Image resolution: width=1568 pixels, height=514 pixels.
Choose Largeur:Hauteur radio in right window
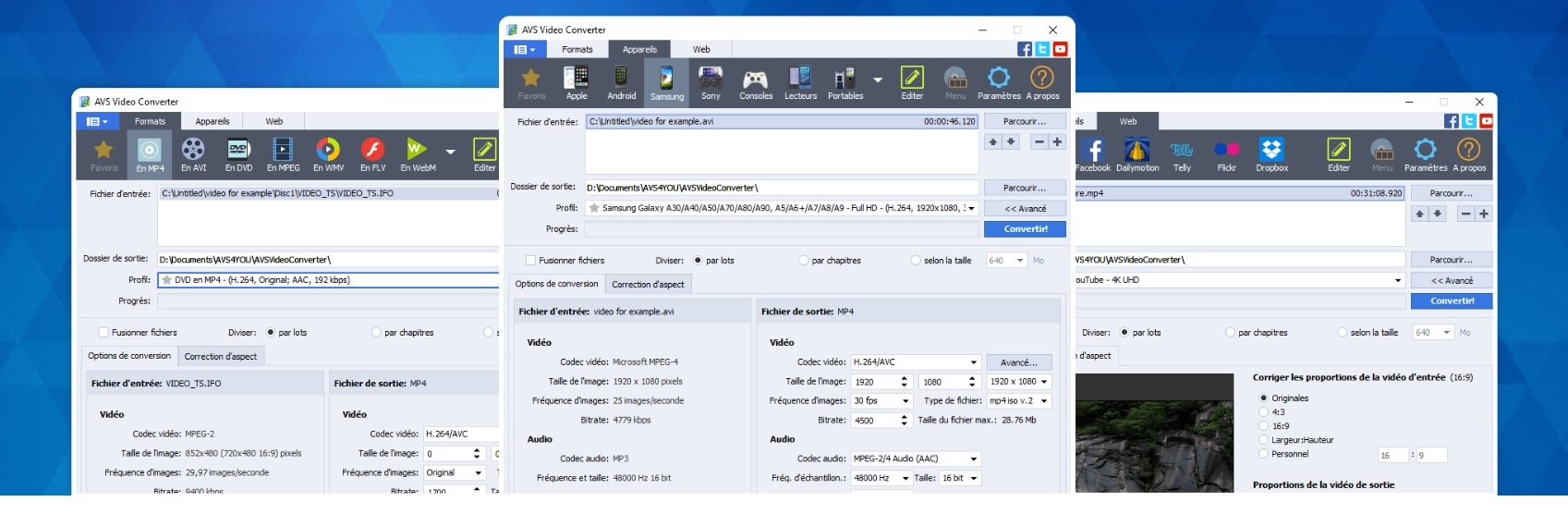pyautogui.click(x=1263, y=440)
